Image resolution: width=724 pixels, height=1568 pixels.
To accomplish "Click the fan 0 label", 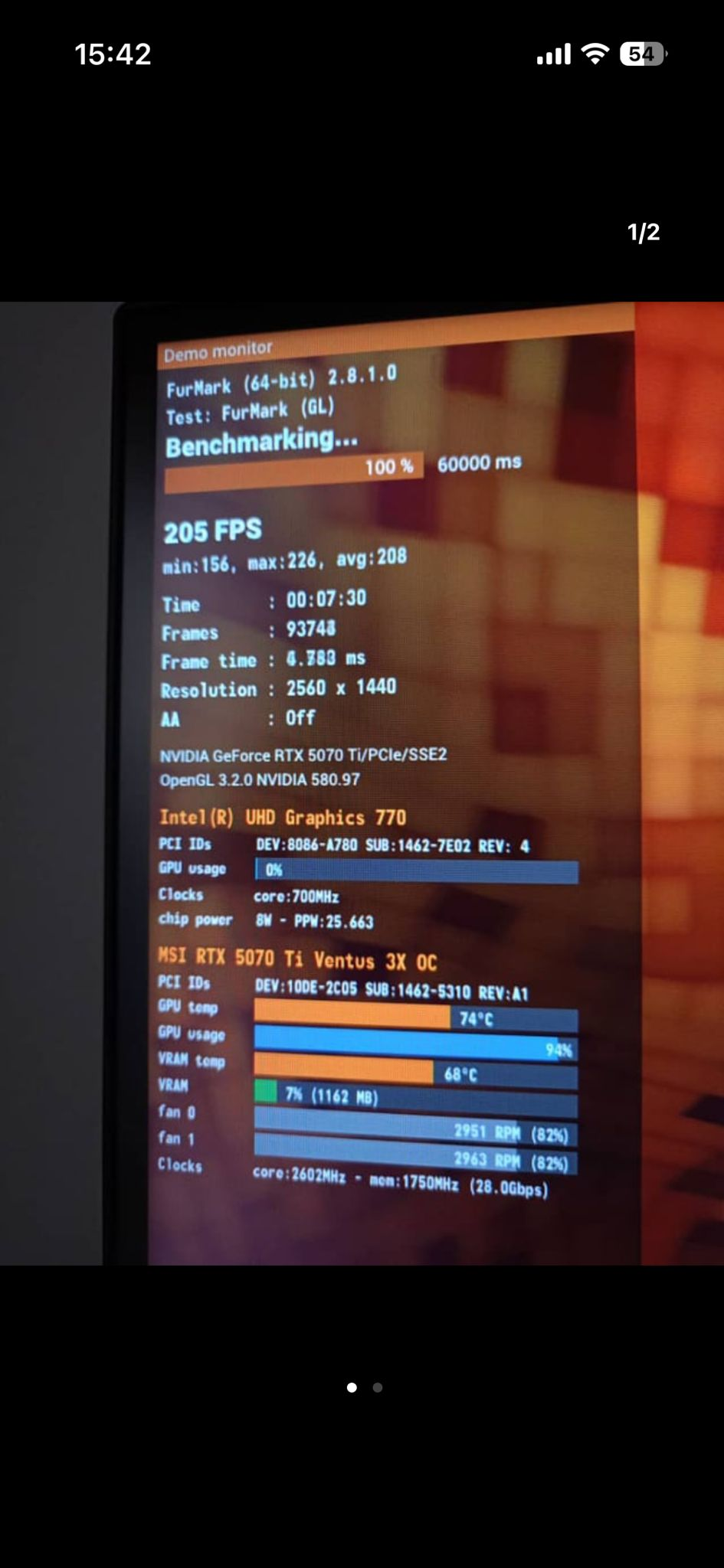I will (x=177, y=1112).
